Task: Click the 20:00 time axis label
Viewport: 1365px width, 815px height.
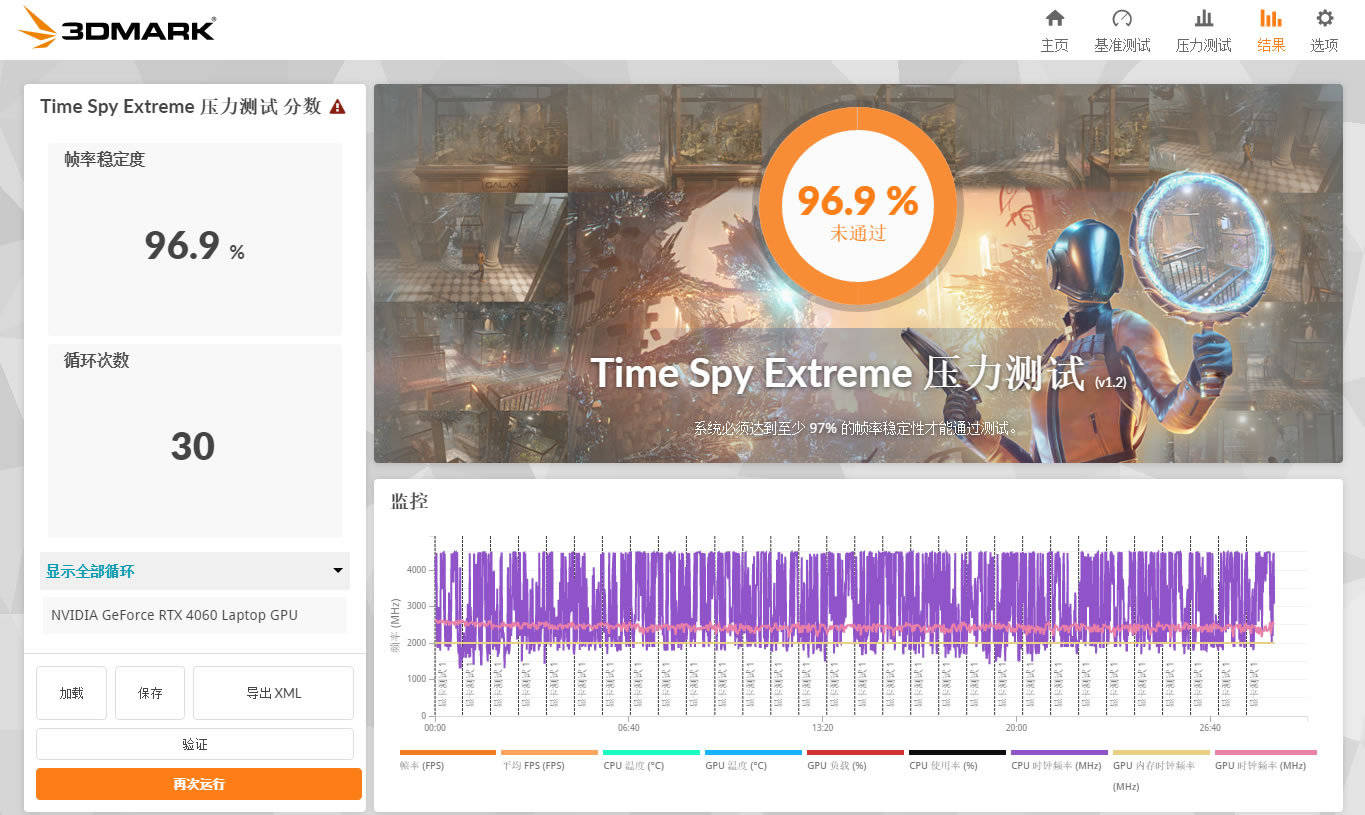Action: (1016, 728)
